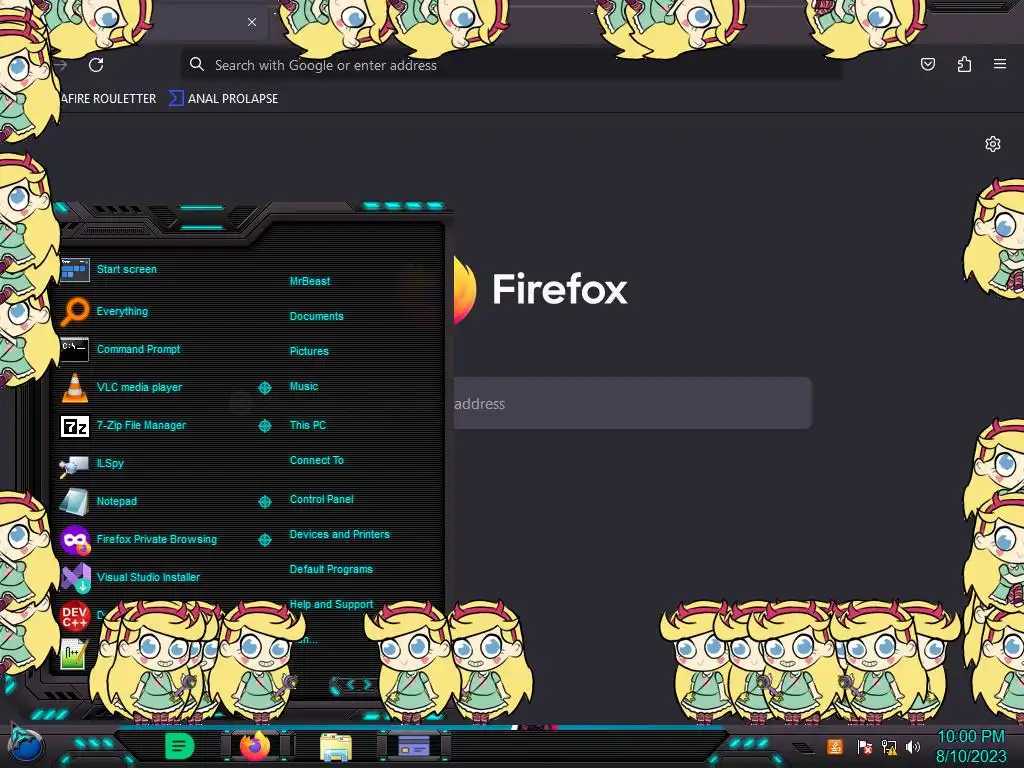Open Documents from start menu

point(317,316)
